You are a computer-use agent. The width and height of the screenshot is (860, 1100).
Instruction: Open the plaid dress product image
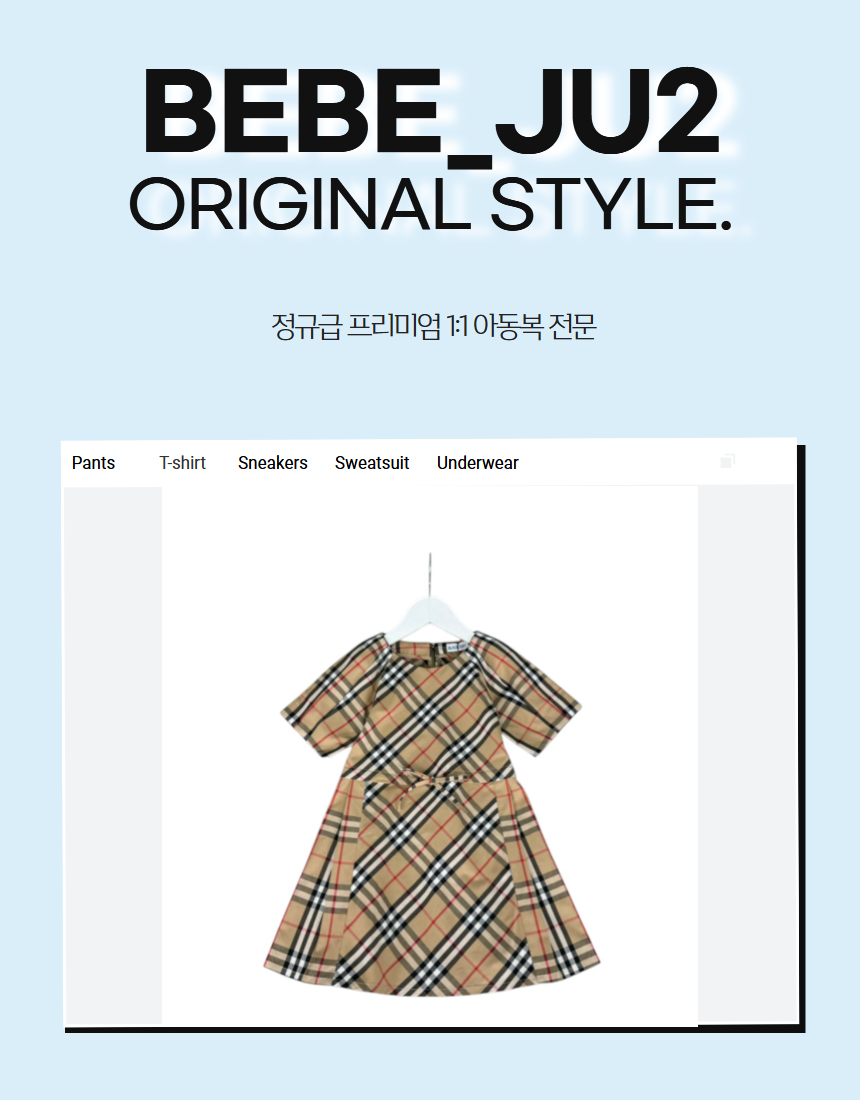tap(430, 756)
